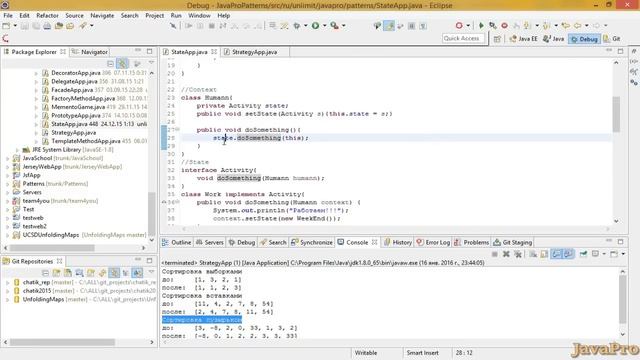Switch to Java perspective
This screenshot has height=360, width=640.
click(553, 39)
